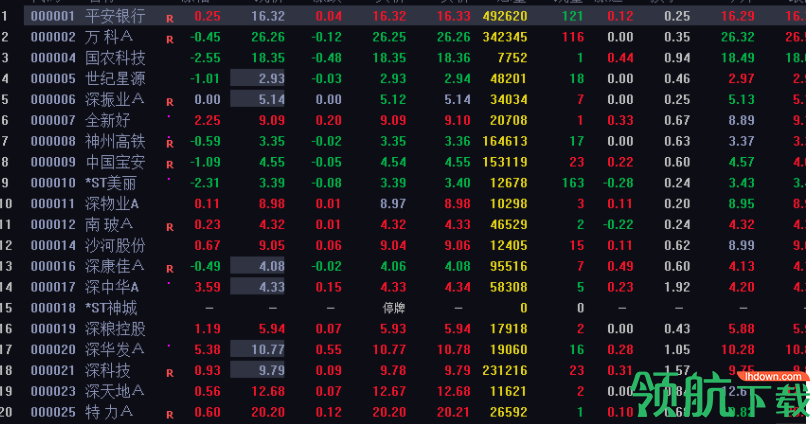Viewport: 810px width, 424px height.
Task: Select stock name 深康佳A
Action: point(115,266)
